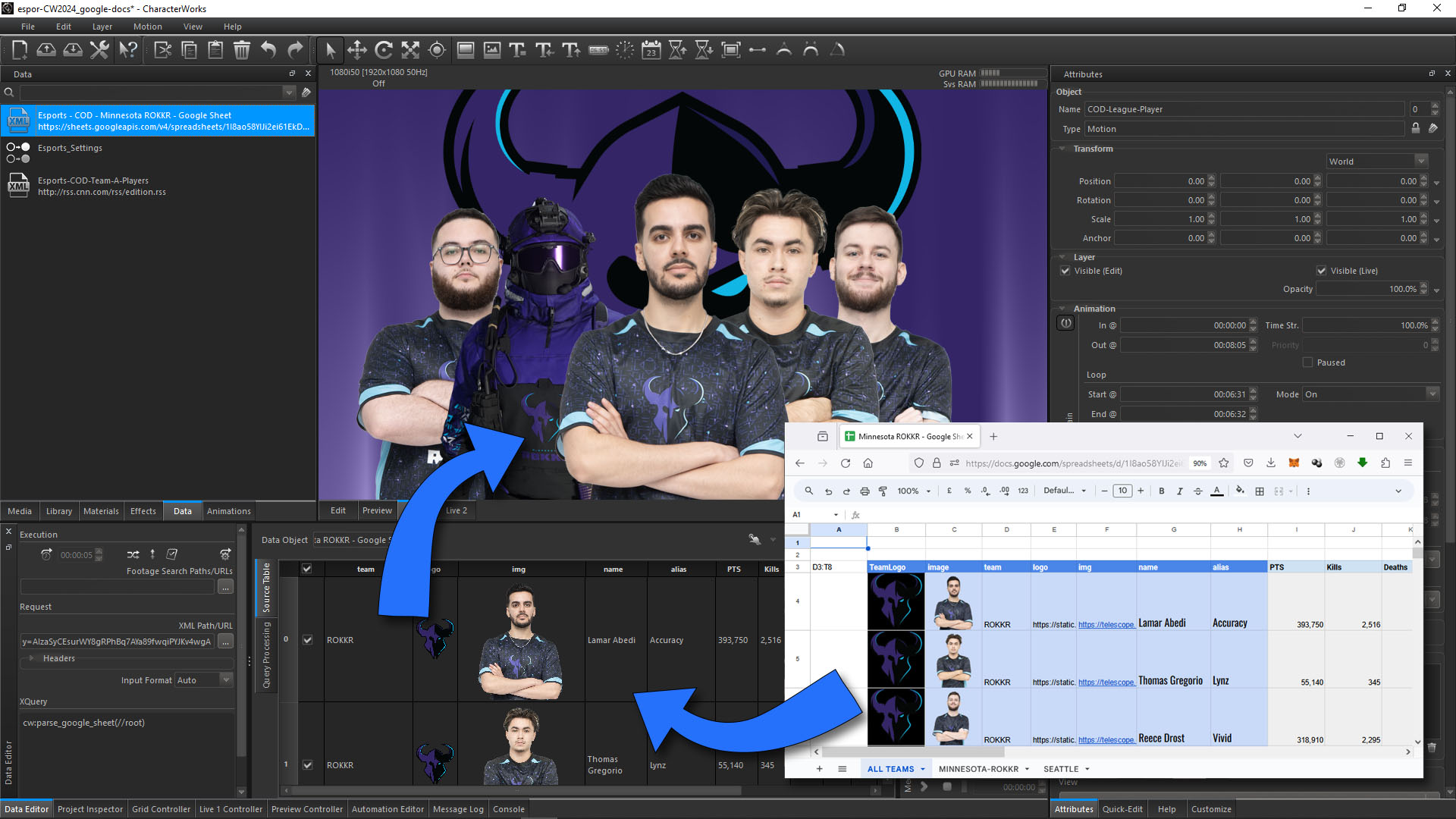The height and width of the screenshot is (819, 1456).
Task: Click the trash Delete icon in the toolbar
Action: click(x=241, y=50)
